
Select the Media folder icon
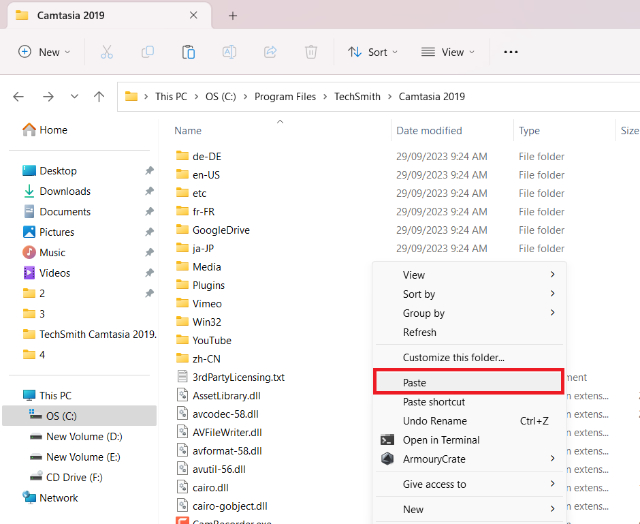pos(182,266)
